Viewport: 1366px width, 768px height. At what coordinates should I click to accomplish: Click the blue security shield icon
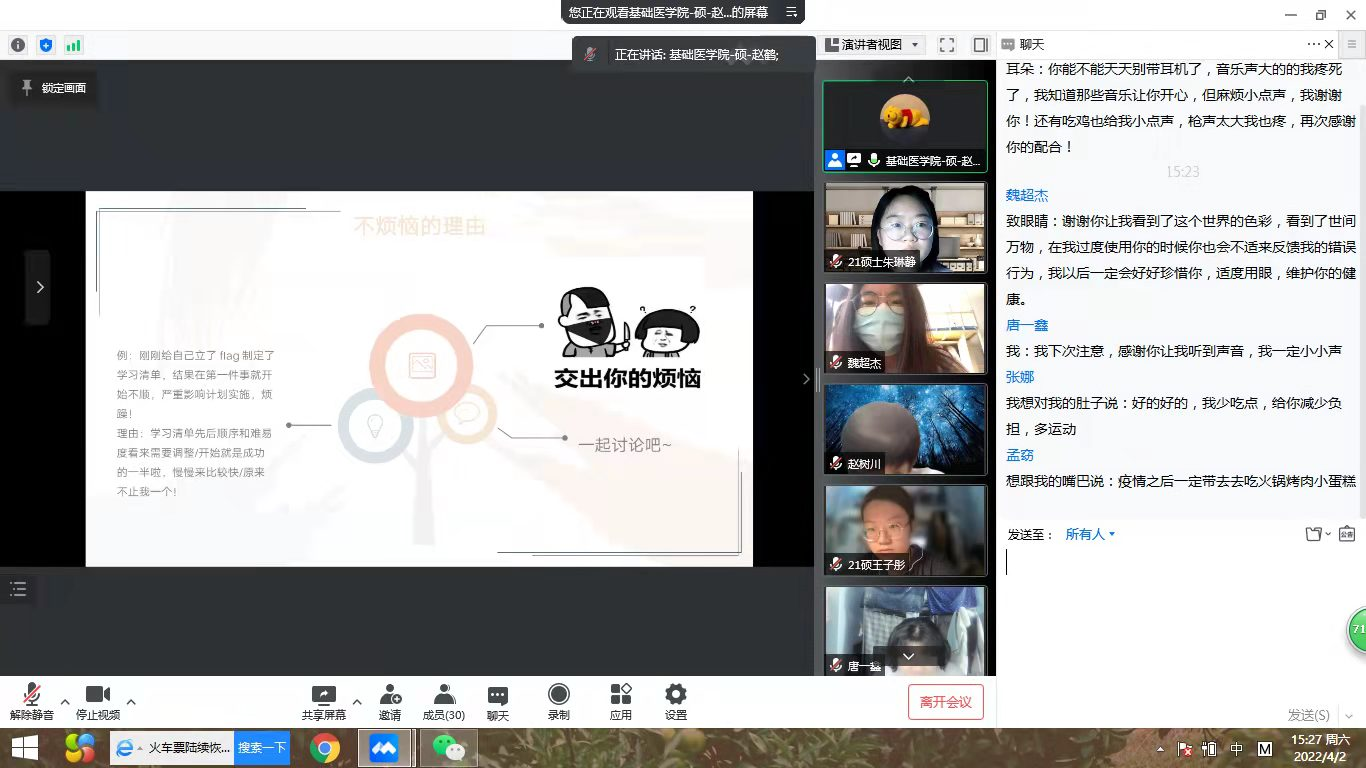(46, 45)
